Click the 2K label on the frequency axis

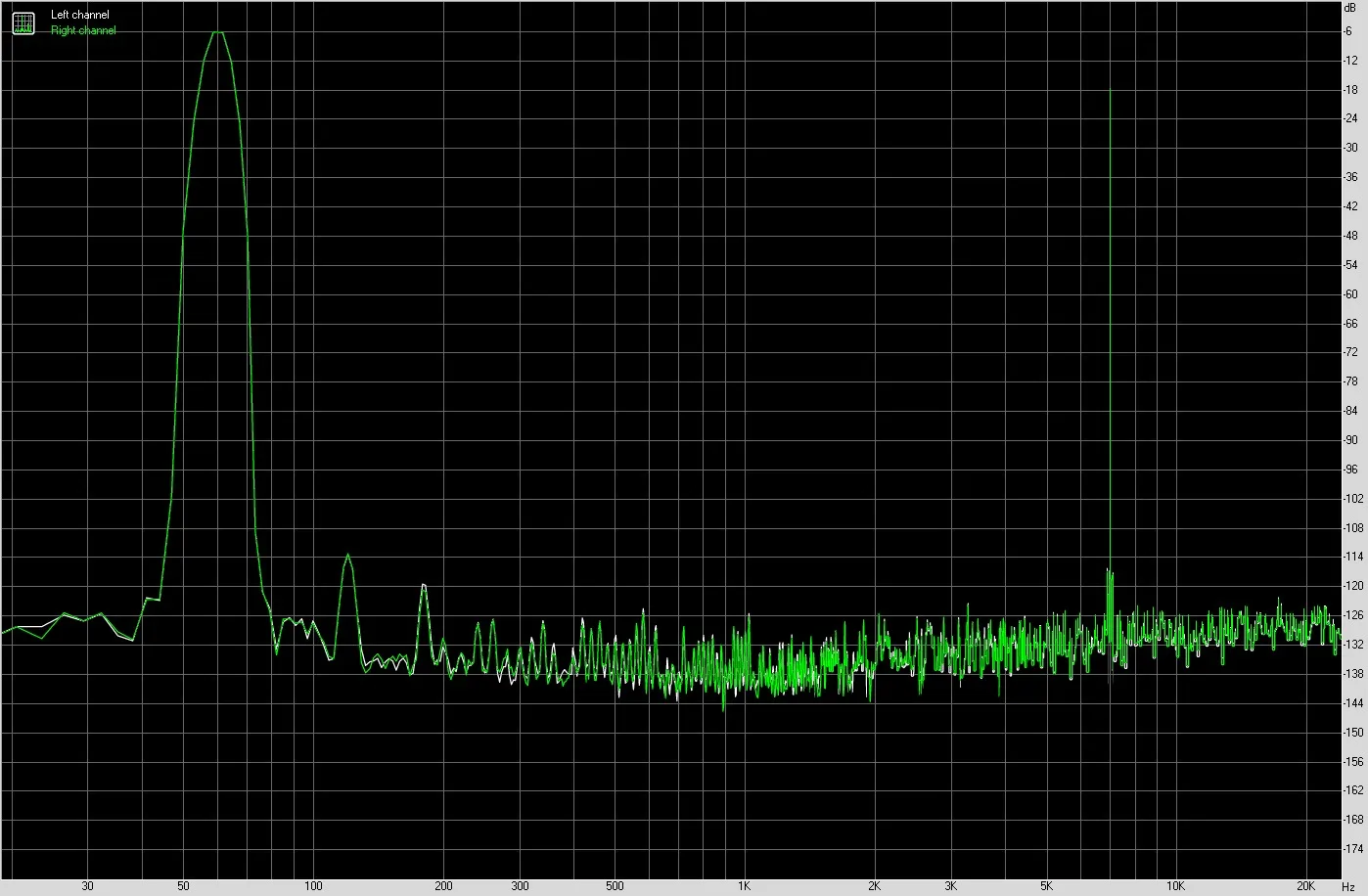click(x=875, y=886)
